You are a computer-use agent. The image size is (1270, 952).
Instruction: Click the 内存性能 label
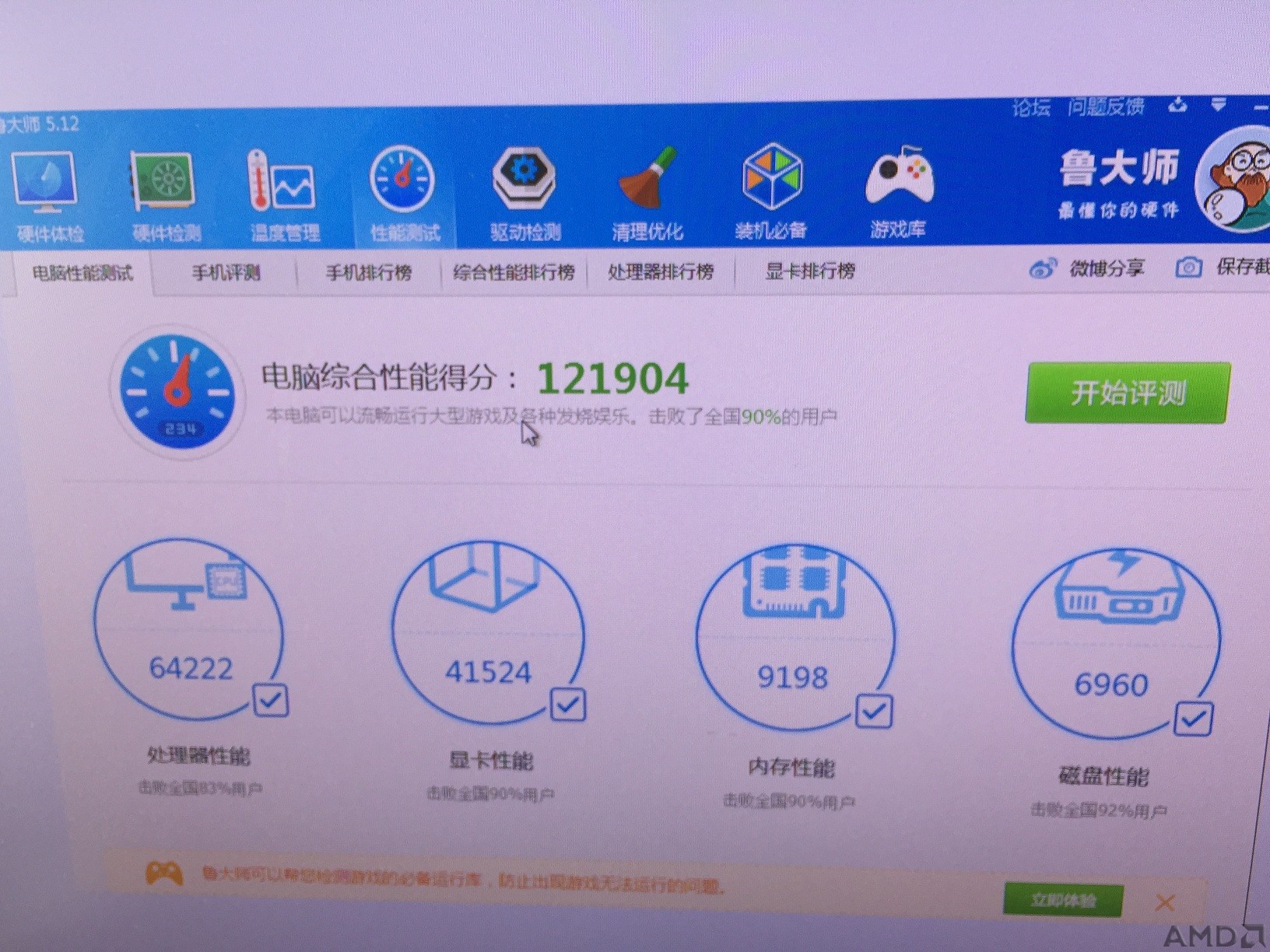(x=791, y=768)
